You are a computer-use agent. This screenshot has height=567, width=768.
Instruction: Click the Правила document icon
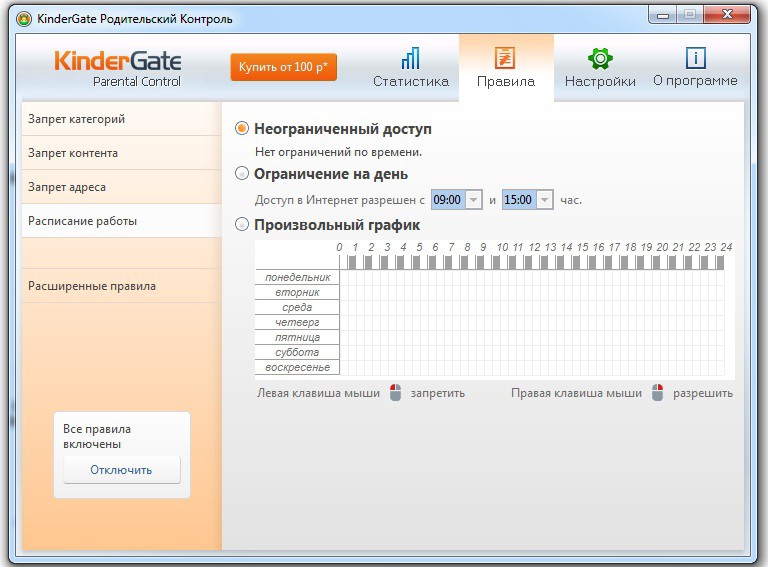pyautogui.click(x=505, y=57)
